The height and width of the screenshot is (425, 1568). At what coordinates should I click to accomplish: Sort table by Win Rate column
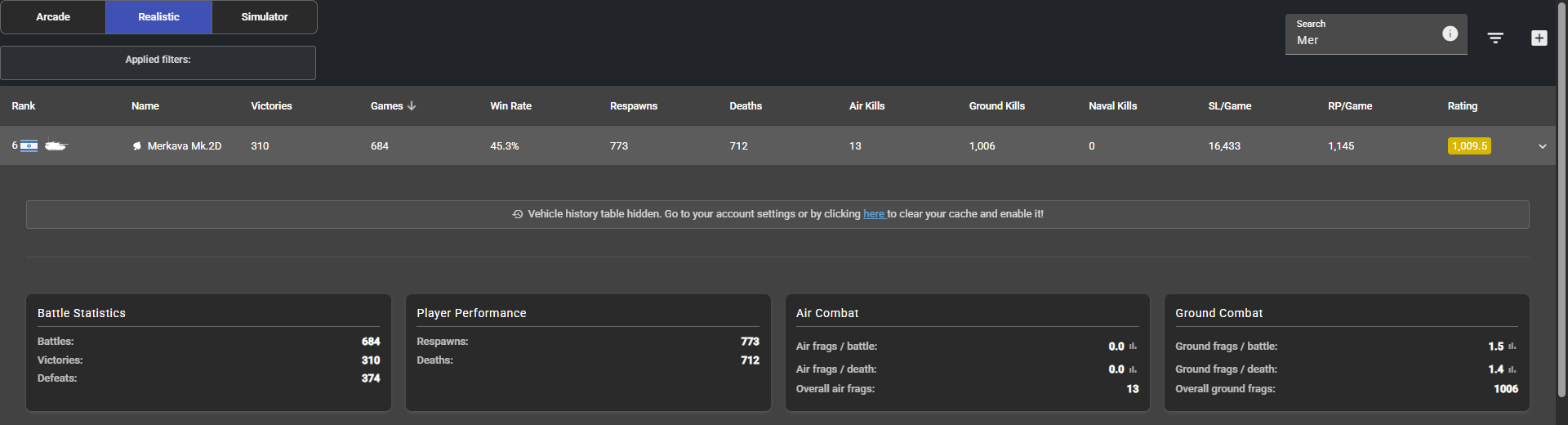coord(510,106)
